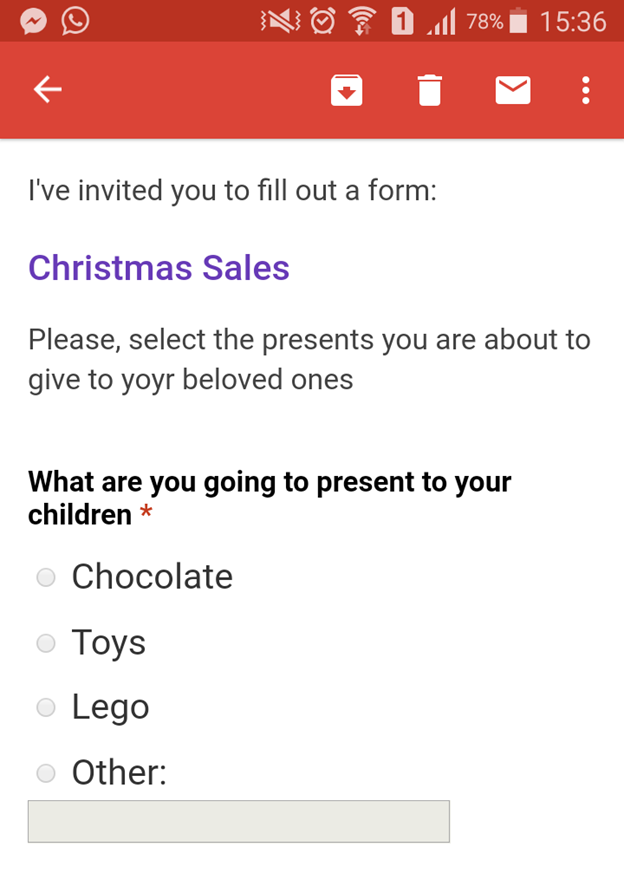The image size is (624, 873).
Task: Tap the SIM card 1 status indicator
Action: [x=404, y=19]
